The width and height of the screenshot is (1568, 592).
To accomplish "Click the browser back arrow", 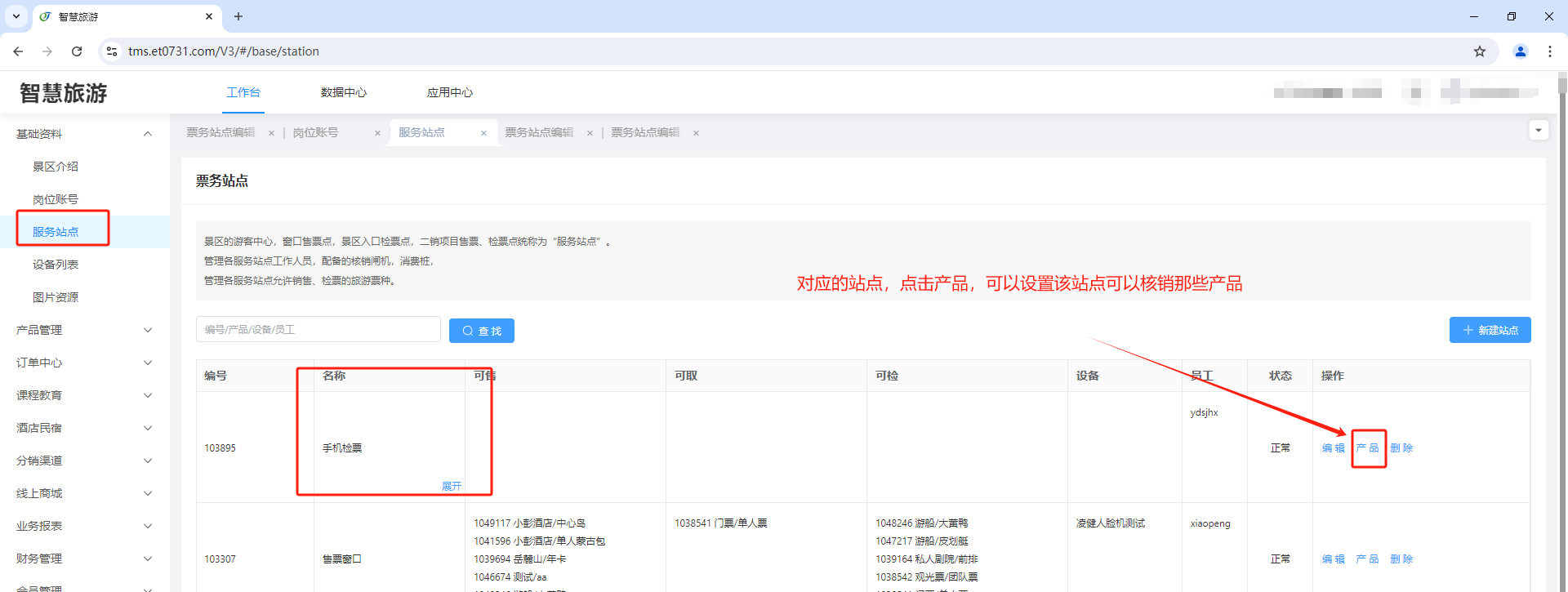I will (x=18, y=51).
